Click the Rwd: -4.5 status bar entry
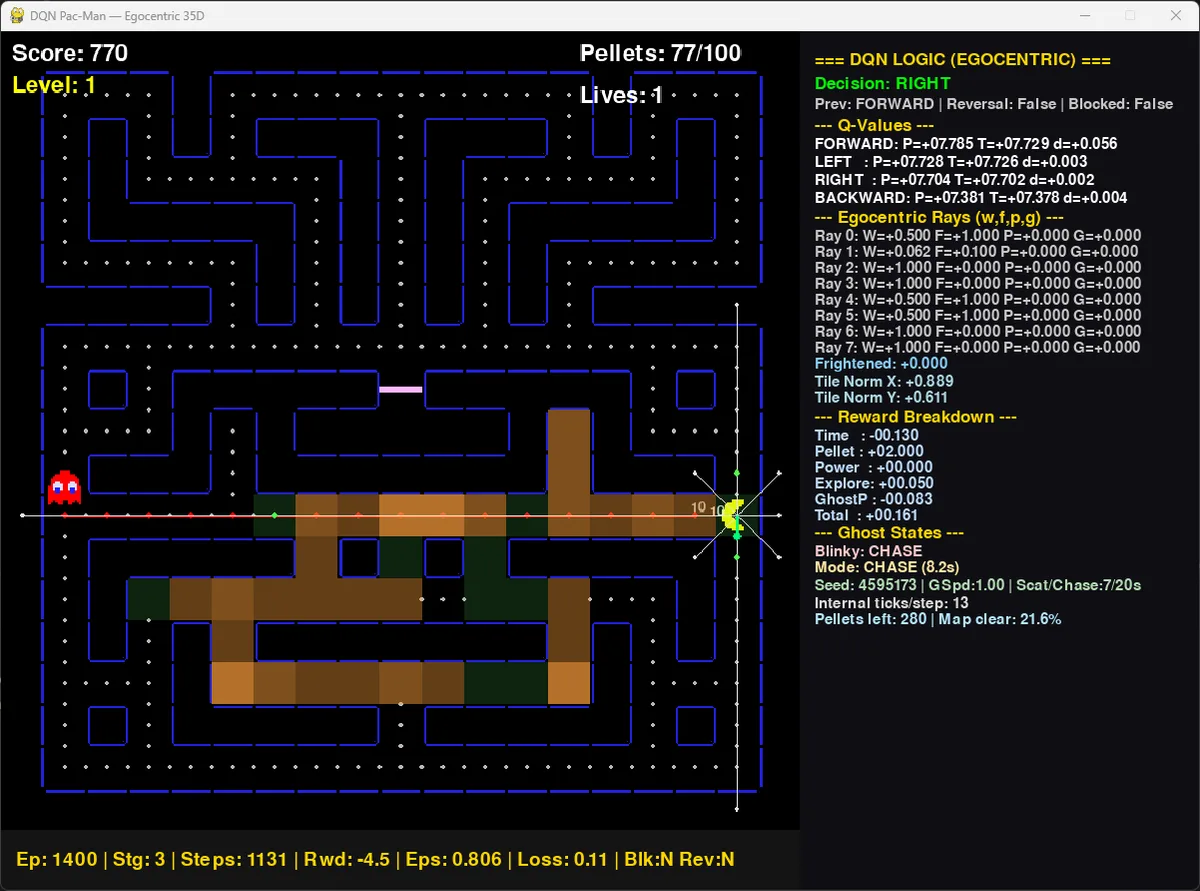 [346, 860]
